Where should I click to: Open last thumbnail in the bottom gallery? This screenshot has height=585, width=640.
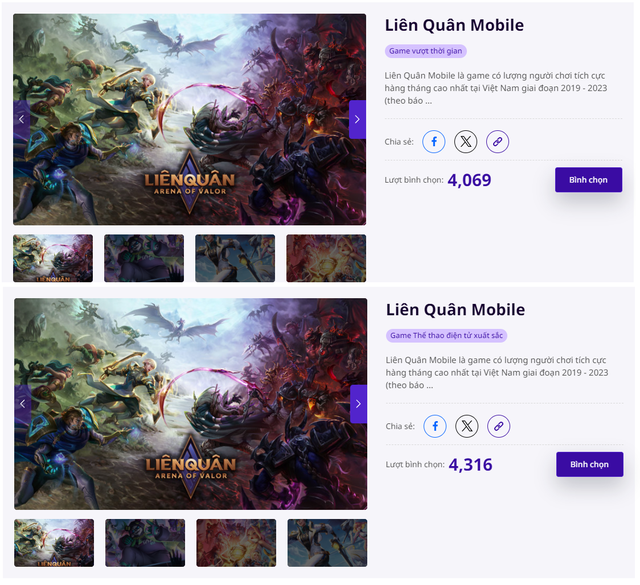coord(327,543)
